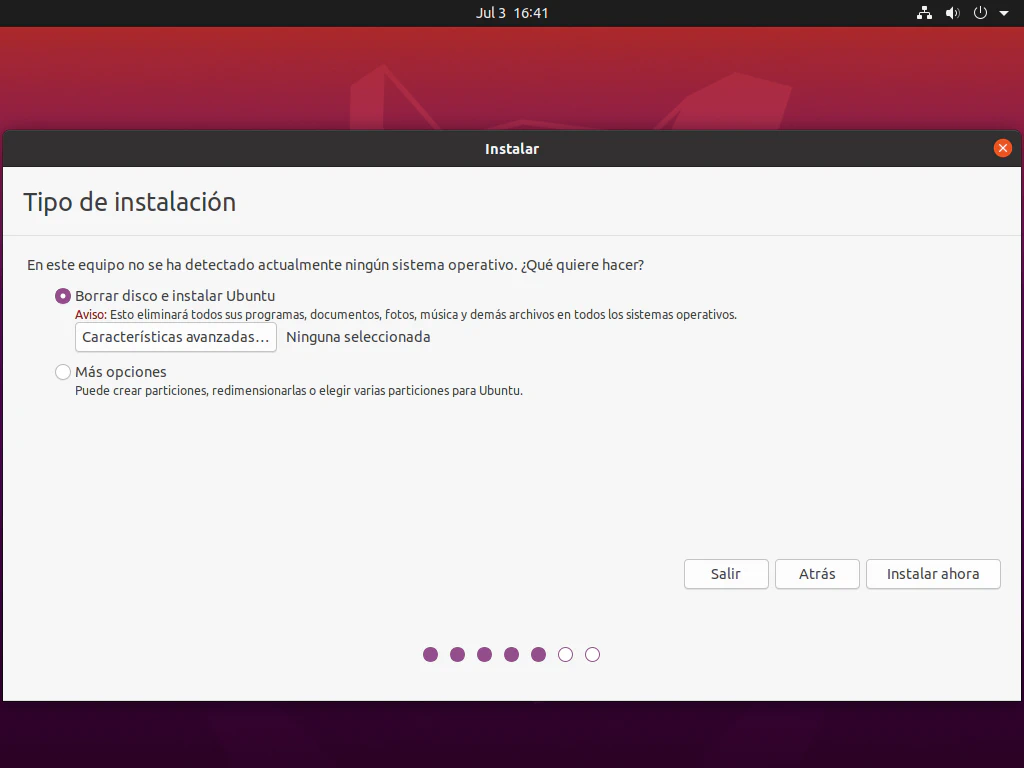The width and height of the screenshot is (1024, 768).
Task: Click the last empty progress dot
Action: click(592, 654)
